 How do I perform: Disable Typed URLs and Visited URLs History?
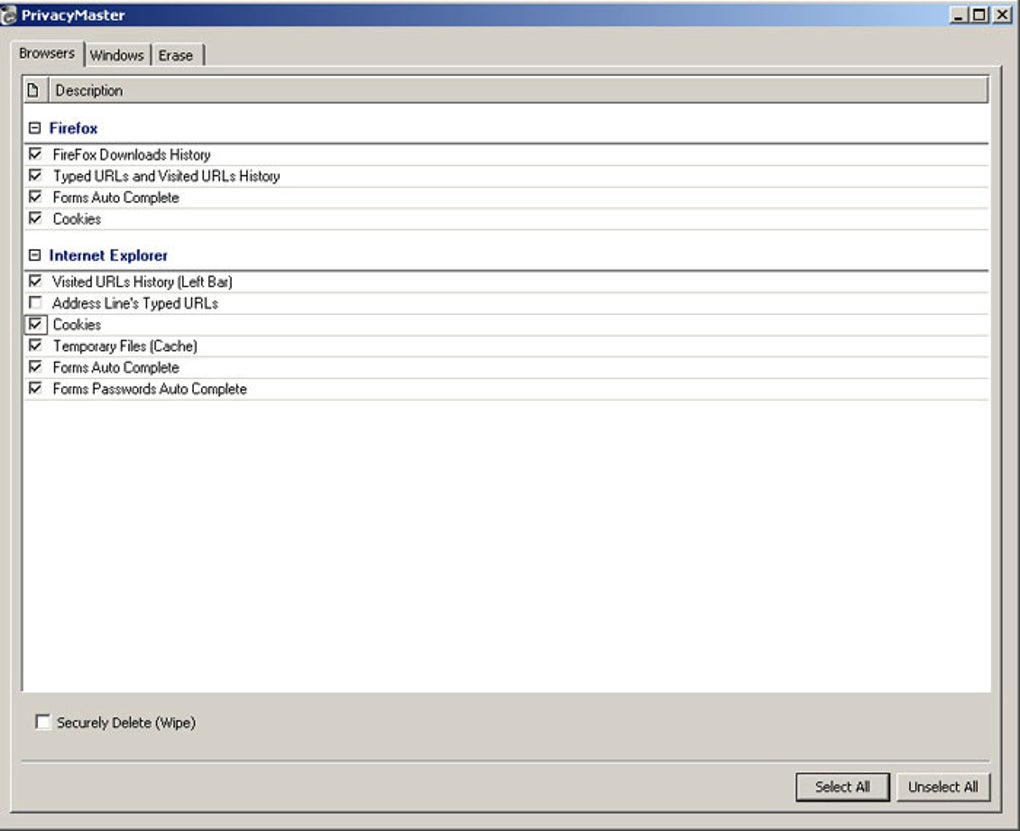[36, 176]
